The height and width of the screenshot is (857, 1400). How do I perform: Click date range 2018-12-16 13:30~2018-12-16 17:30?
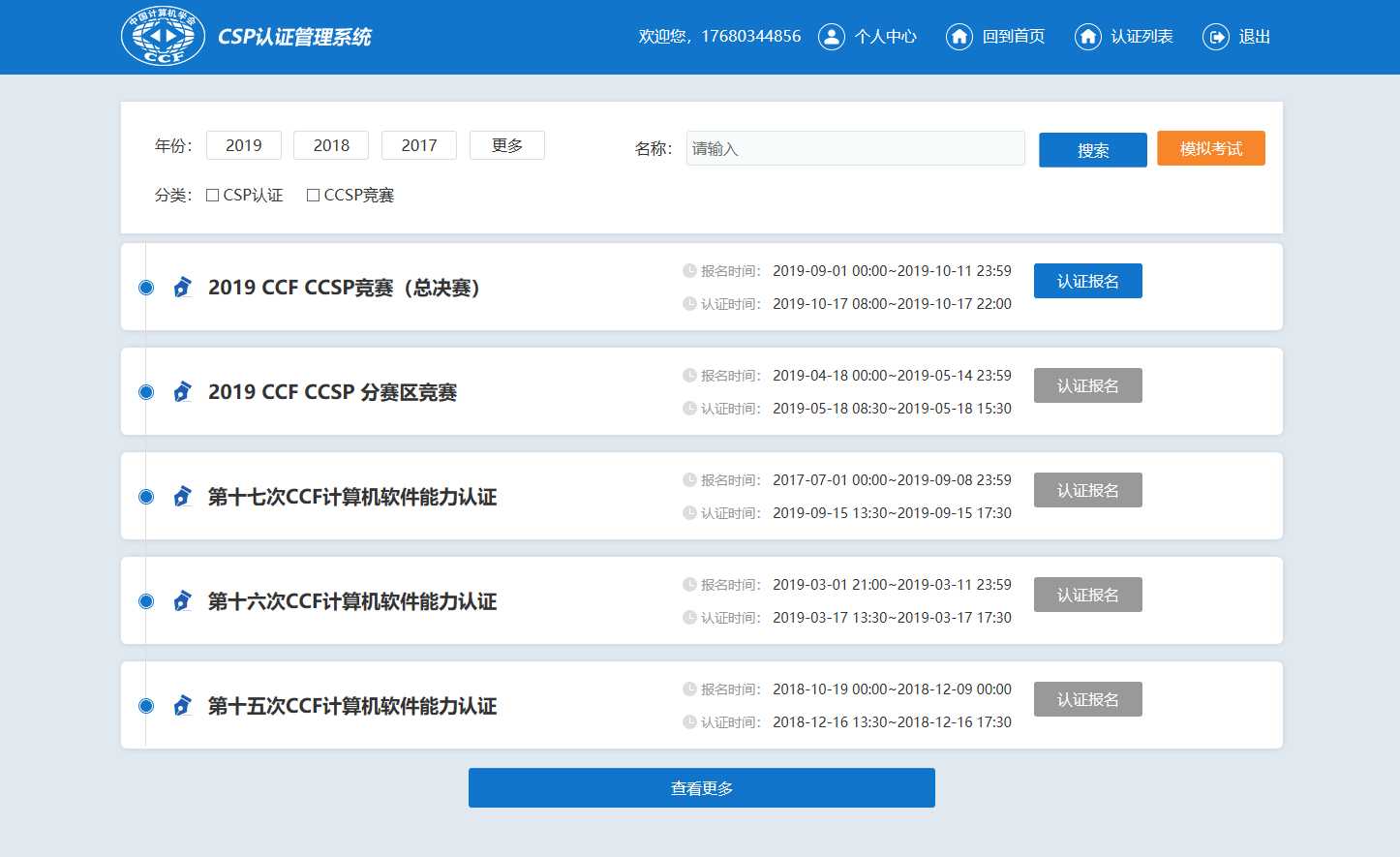click(x=892, y=722)
